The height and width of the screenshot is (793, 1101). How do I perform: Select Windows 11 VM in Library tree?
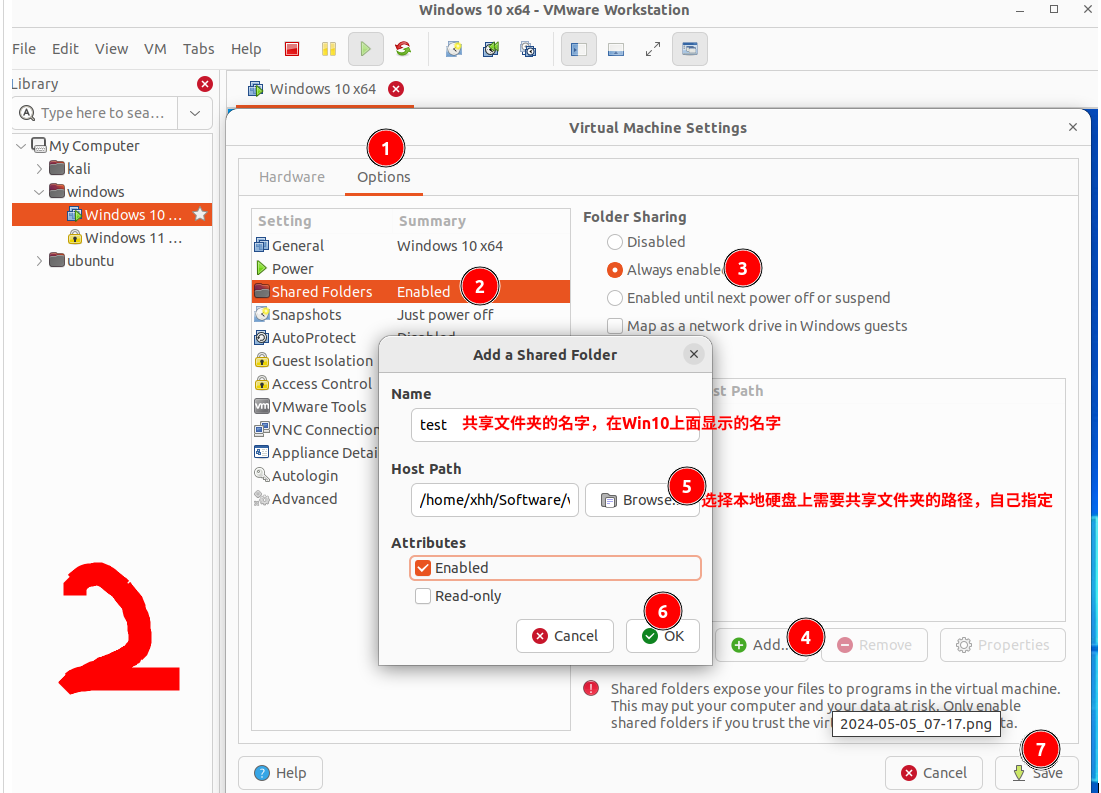pyautogui.click(x=112, y=237)
